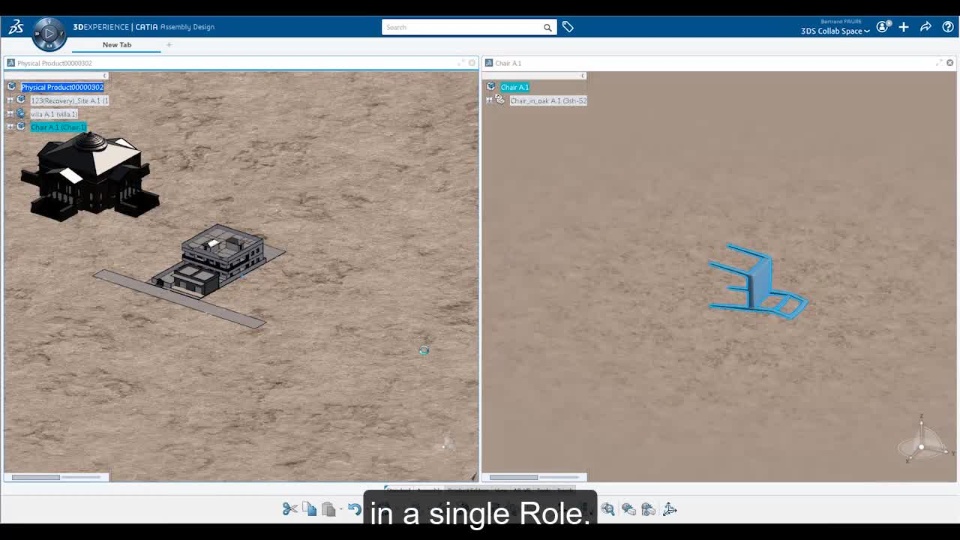The image size is (960, 540).
Task: Click the Cut scissors icon
Action: [290, 509]
